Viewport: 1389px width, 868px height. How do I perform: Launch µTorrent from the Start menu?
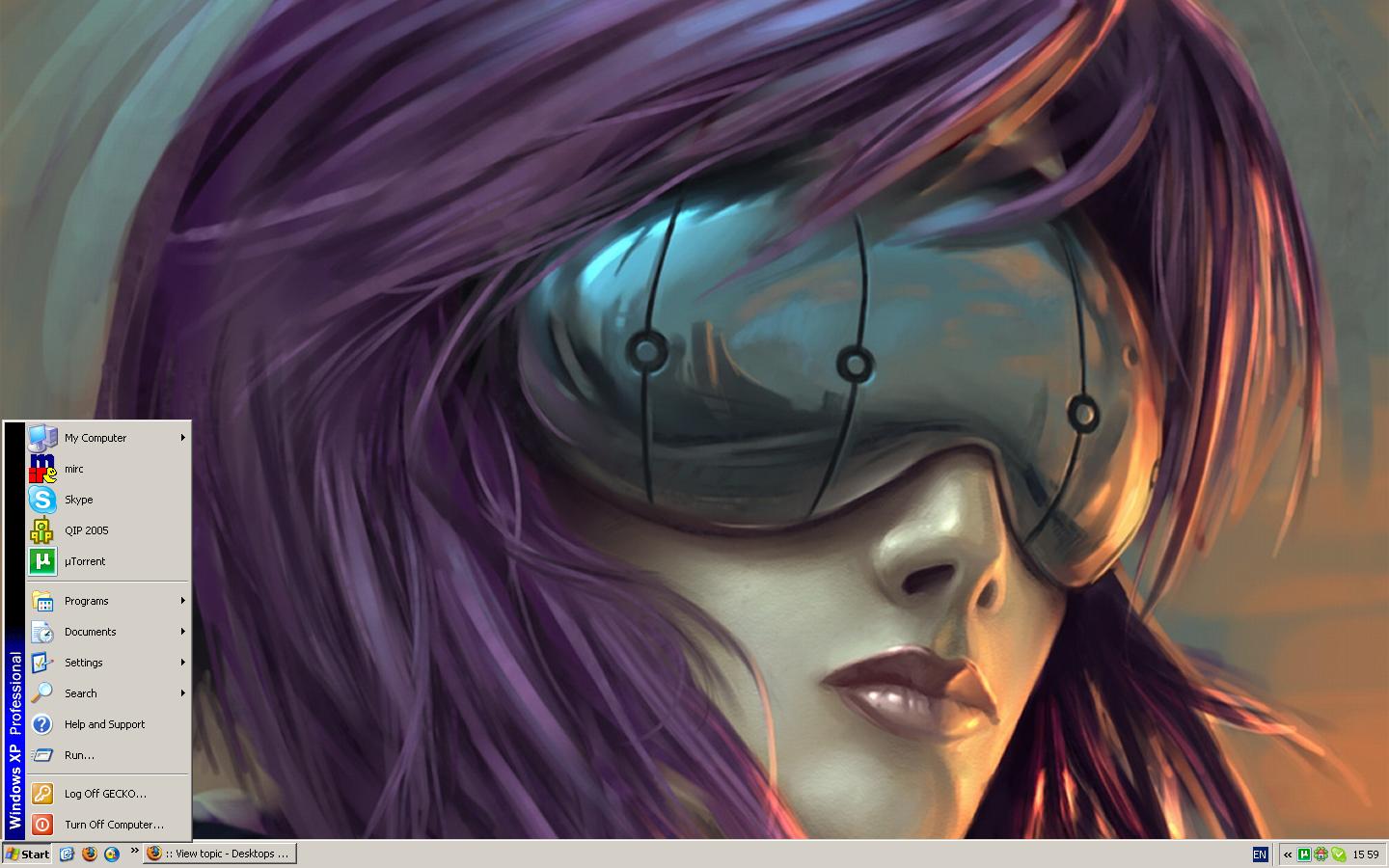(x=108, y=561)
